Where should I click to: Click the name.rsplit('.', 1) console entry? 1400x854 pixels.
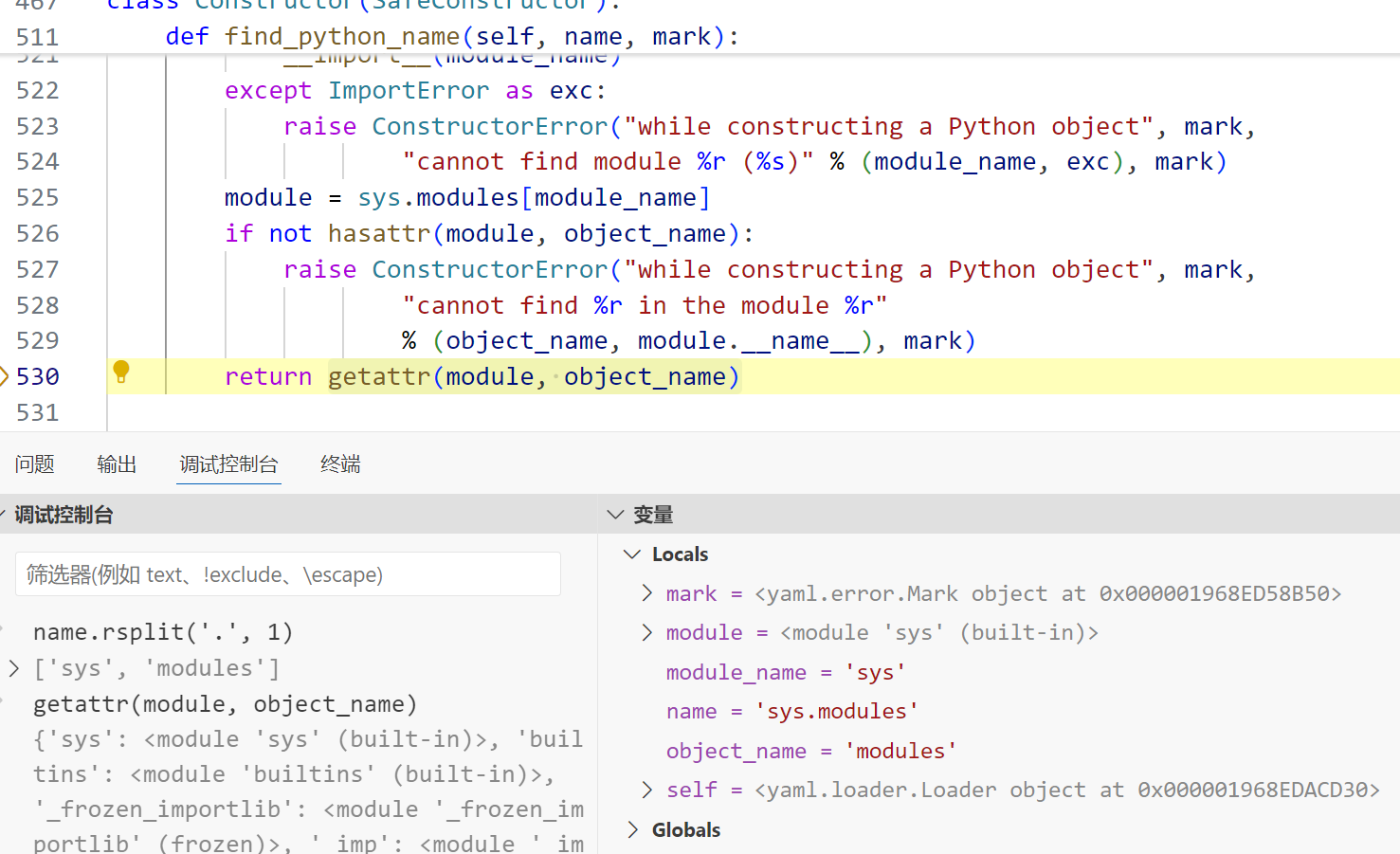(163, 632)
